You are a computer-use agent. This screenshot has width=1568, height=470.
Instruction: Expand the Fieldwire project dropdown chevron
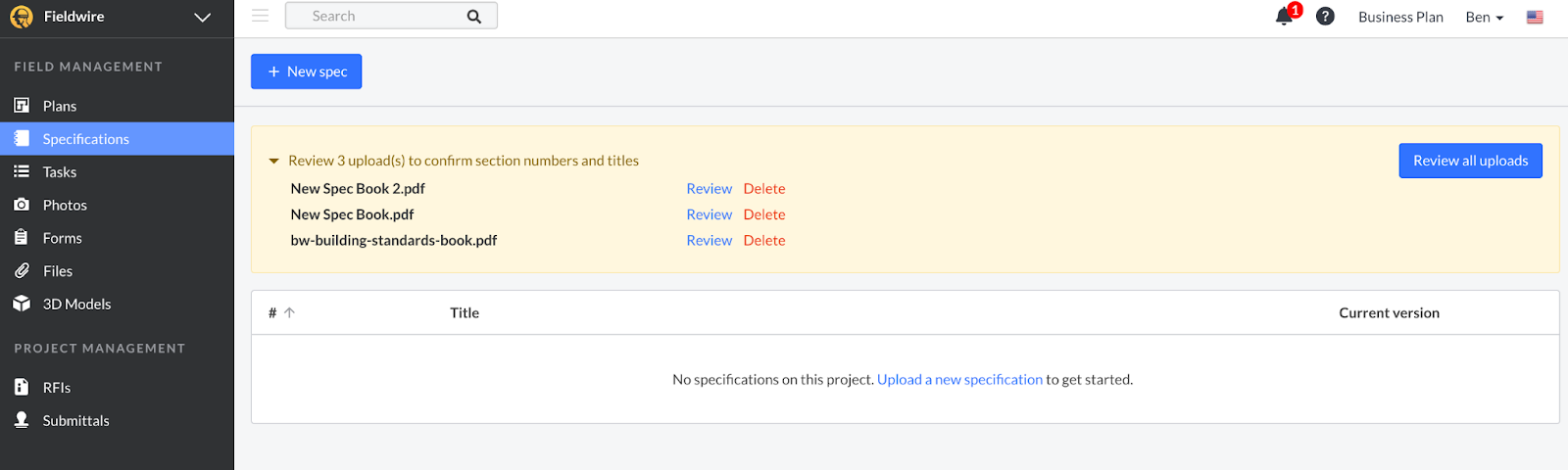point(203,17)
